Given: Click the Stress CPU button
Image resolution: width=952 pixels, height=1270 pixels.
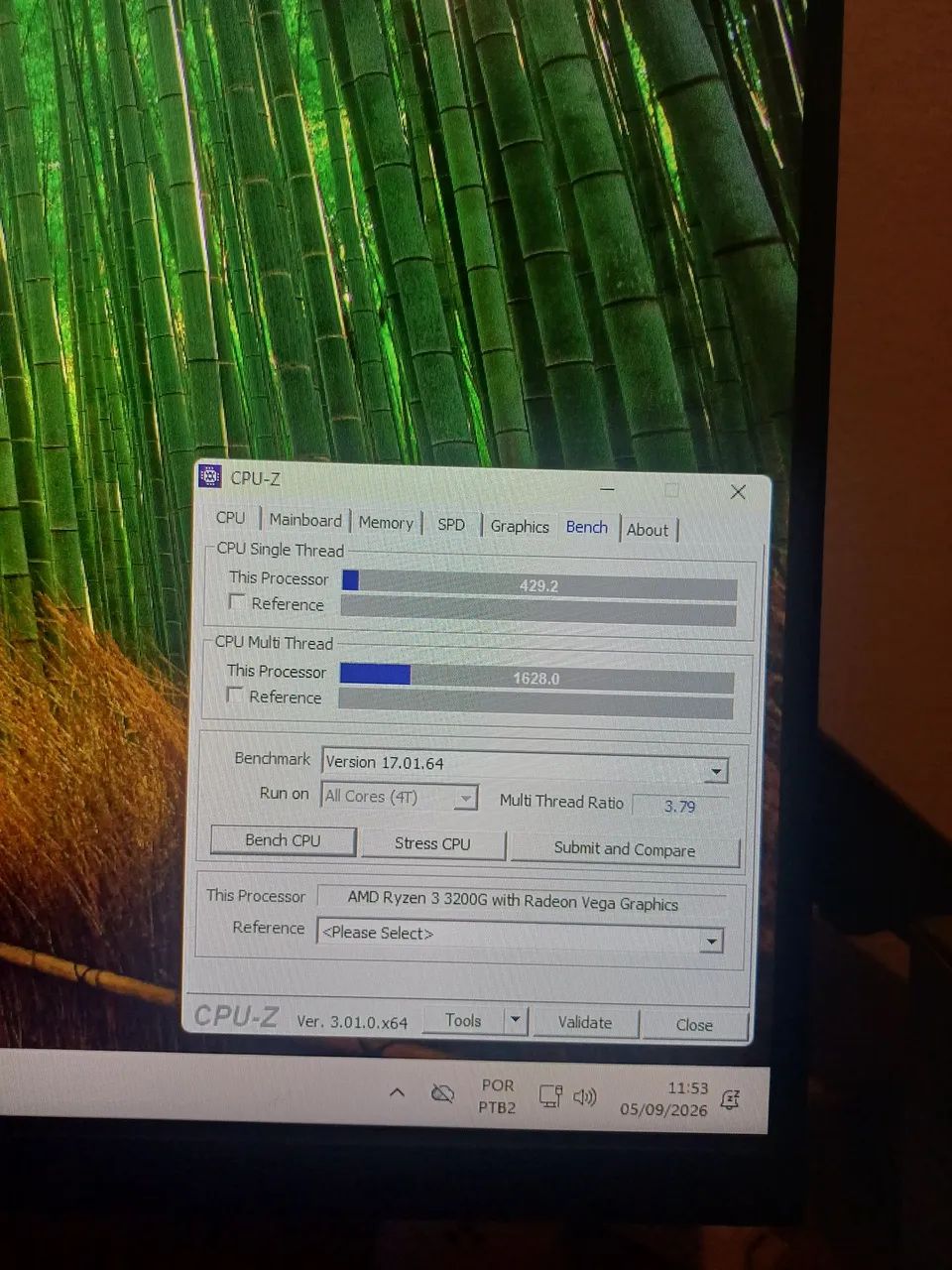Looking at the screenshot, I should point(432,843).
